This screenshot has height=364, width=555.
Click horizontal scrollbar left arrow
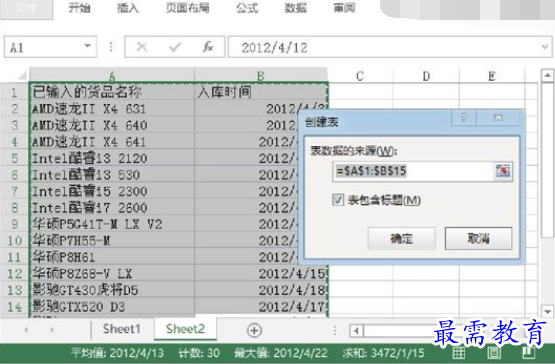pyautogui.click(x=356, y=331)
